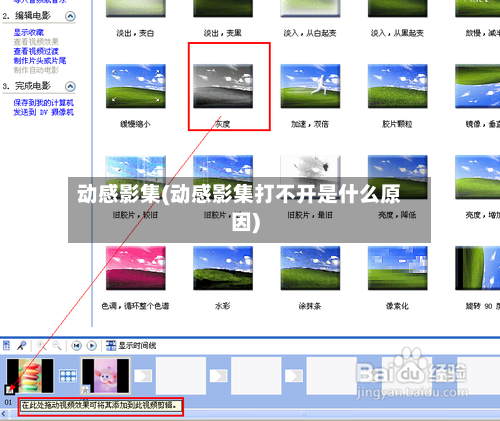Select the 加速，双倍 effect thumbnail
This screenshot has height=421, width=500.
point(310,86)
